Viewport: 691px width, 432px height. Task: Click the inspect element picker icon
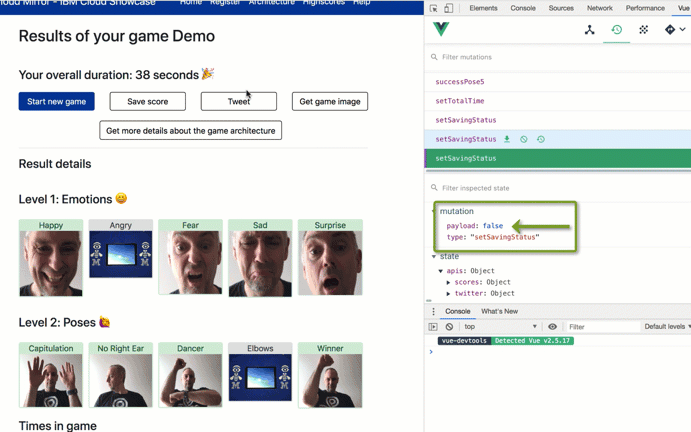(434, 8)
